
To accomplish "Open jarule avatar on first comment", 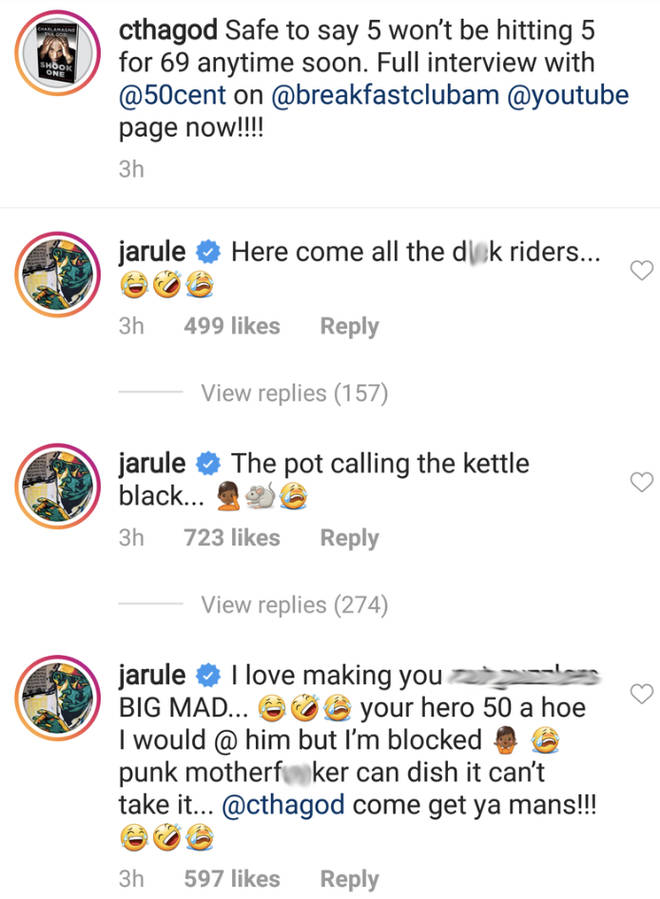I will (x=57, y=275).
